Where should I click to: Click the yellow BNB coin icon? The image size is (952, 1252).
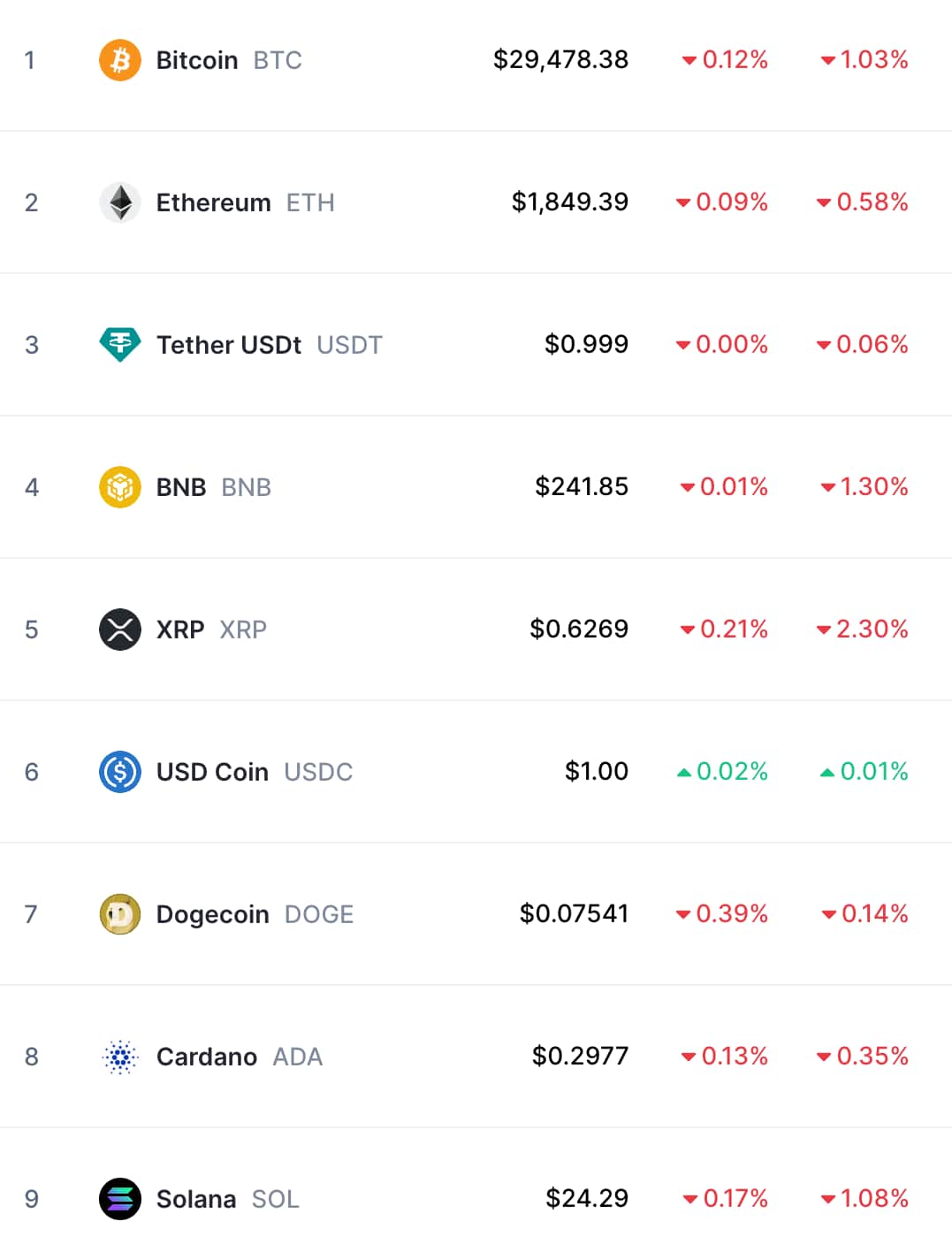click(x=120, y=487)
